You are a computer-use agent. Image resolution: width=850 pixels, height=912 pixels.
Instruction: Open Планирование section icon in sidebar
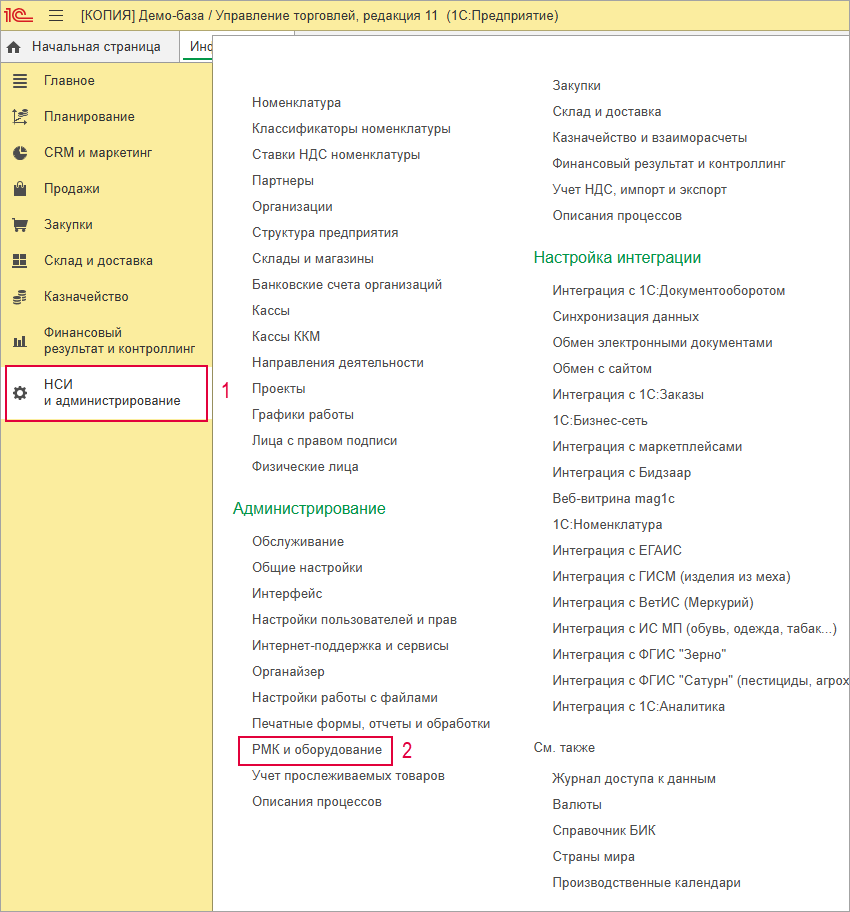coord(19,117)
